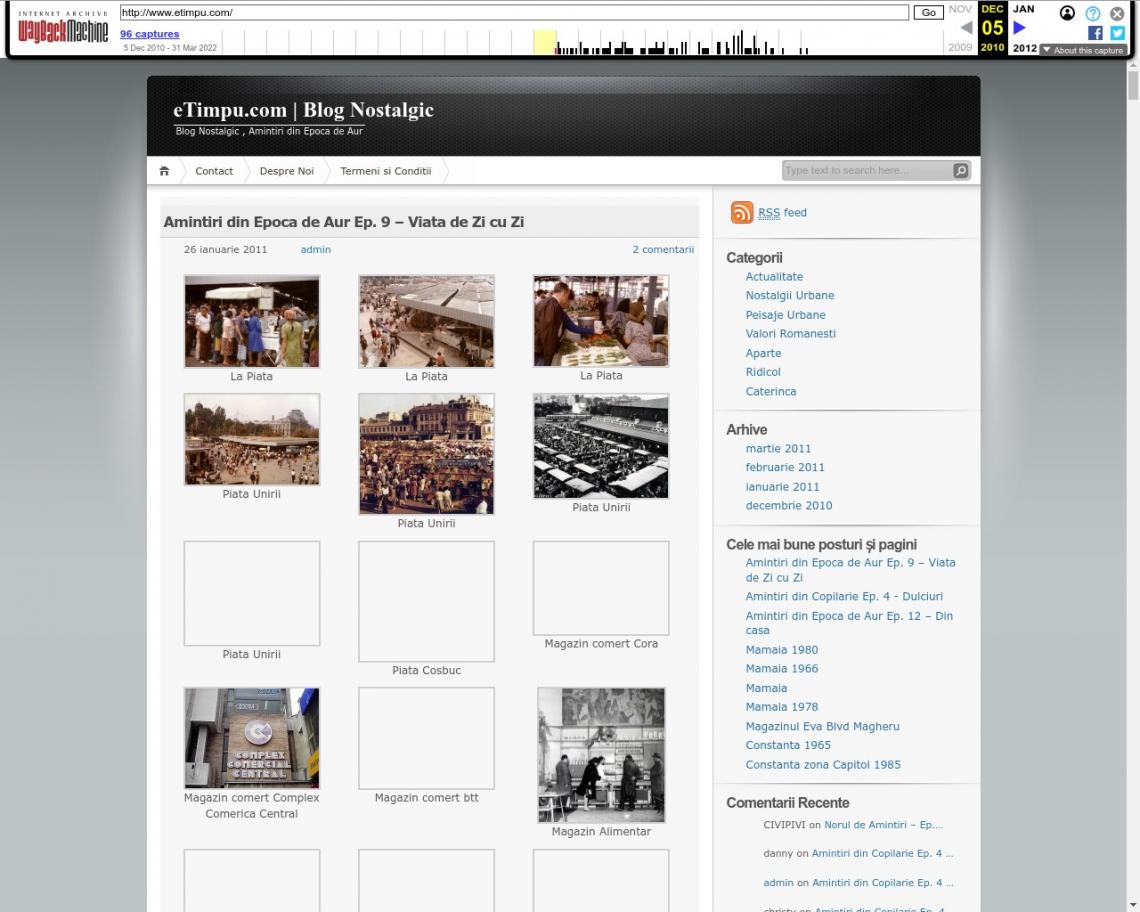Open the Complex Comercial Central thumbnail
1140x912 pixels.
click(252, 738)
